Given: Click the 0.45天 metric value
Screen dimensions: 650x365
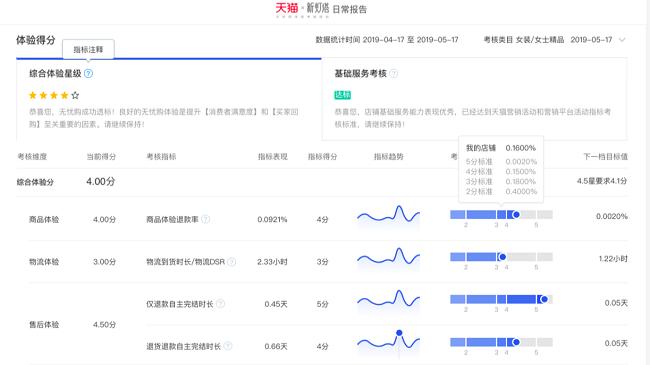Looking at the screenshot, I should [276, 304].
